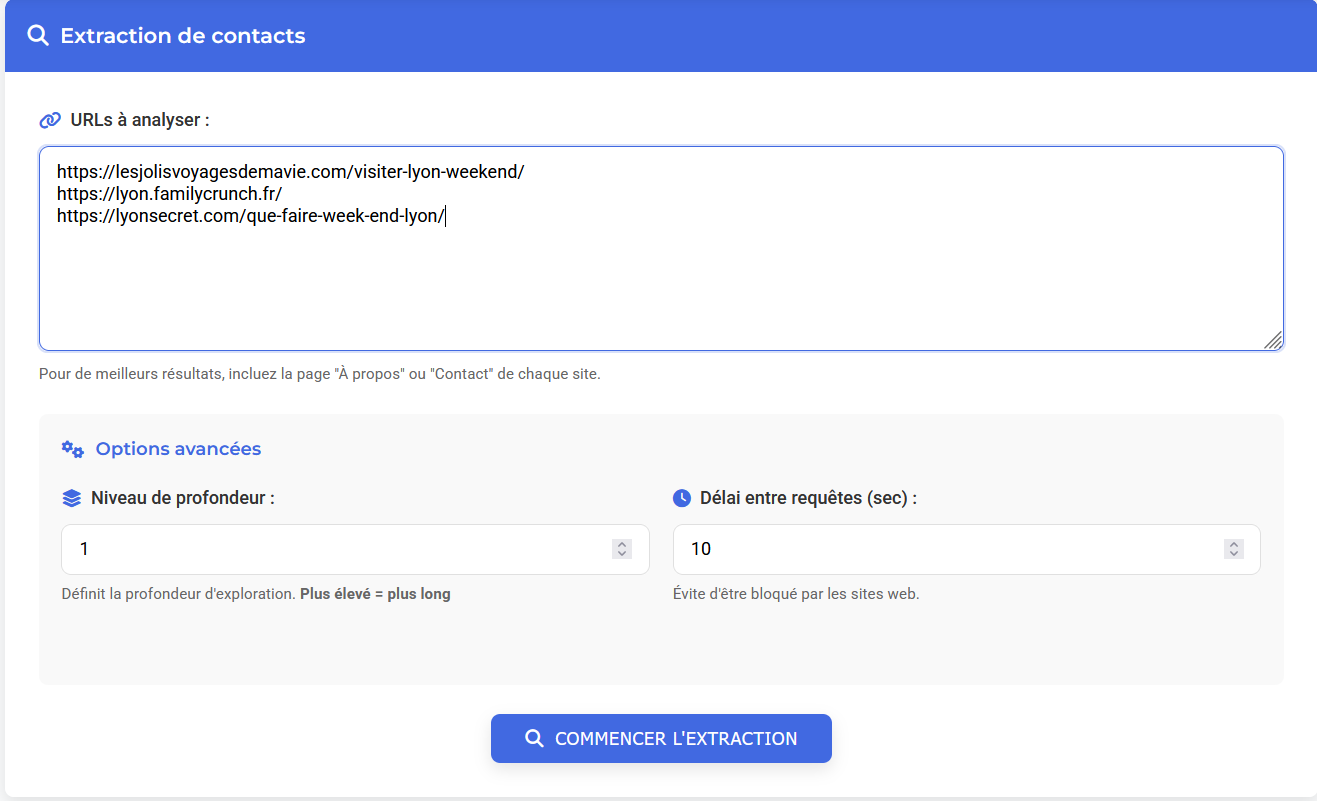Focus the "Délai entre requêtes" number field

pos(900,549)
